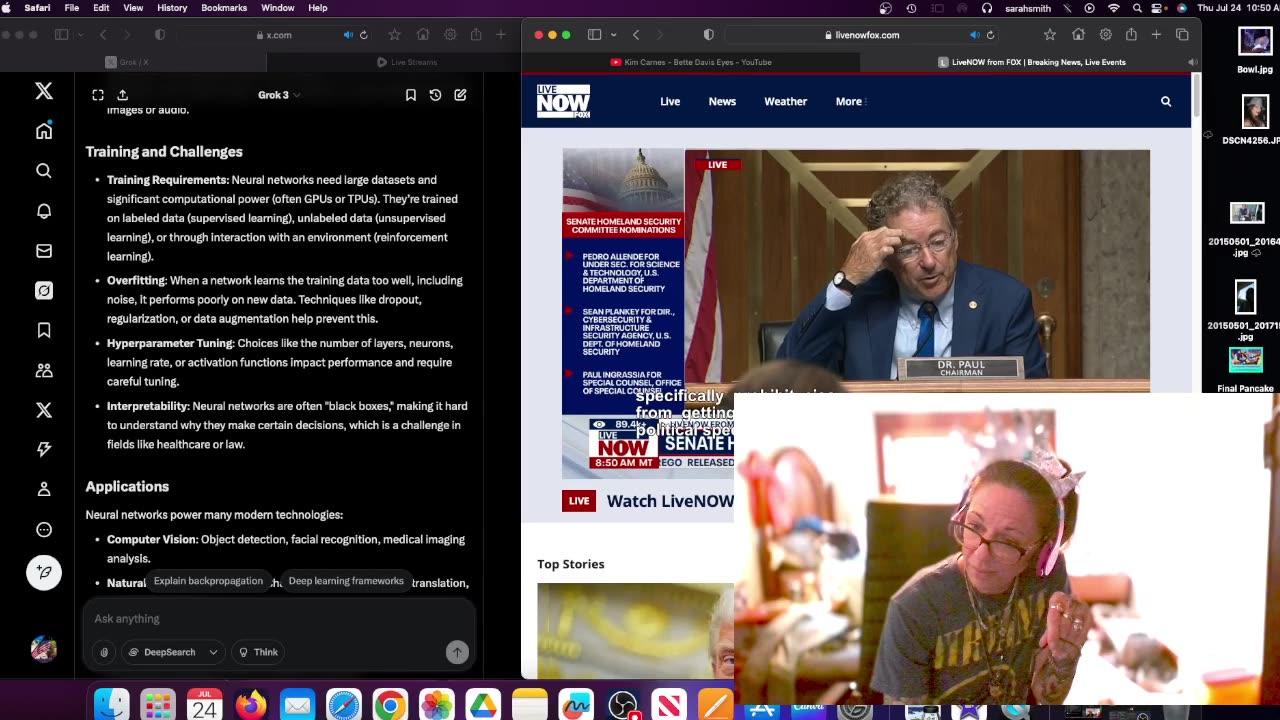The height and width of the screenshot is (720, 1280).
Task: Open account avatar menu in X sidebar
Action: click(x=44, y=648)
